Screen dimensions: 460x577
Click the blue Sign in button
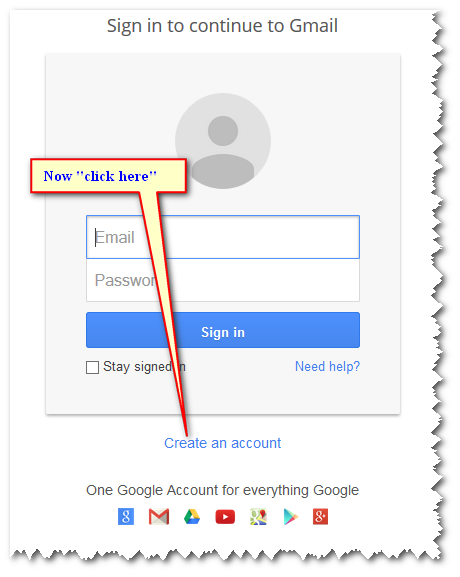pyautogui.click(x=223, y=330)
